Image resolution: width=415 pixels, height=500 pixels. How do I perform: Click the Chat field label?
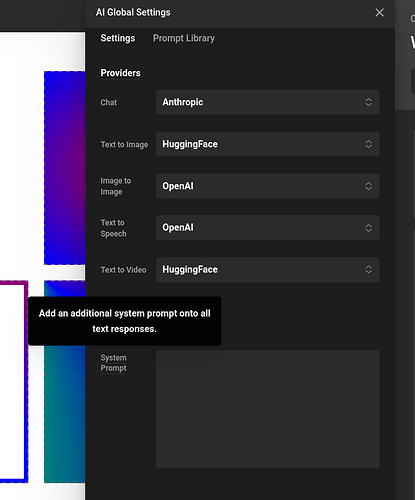[x=109, y=102]
